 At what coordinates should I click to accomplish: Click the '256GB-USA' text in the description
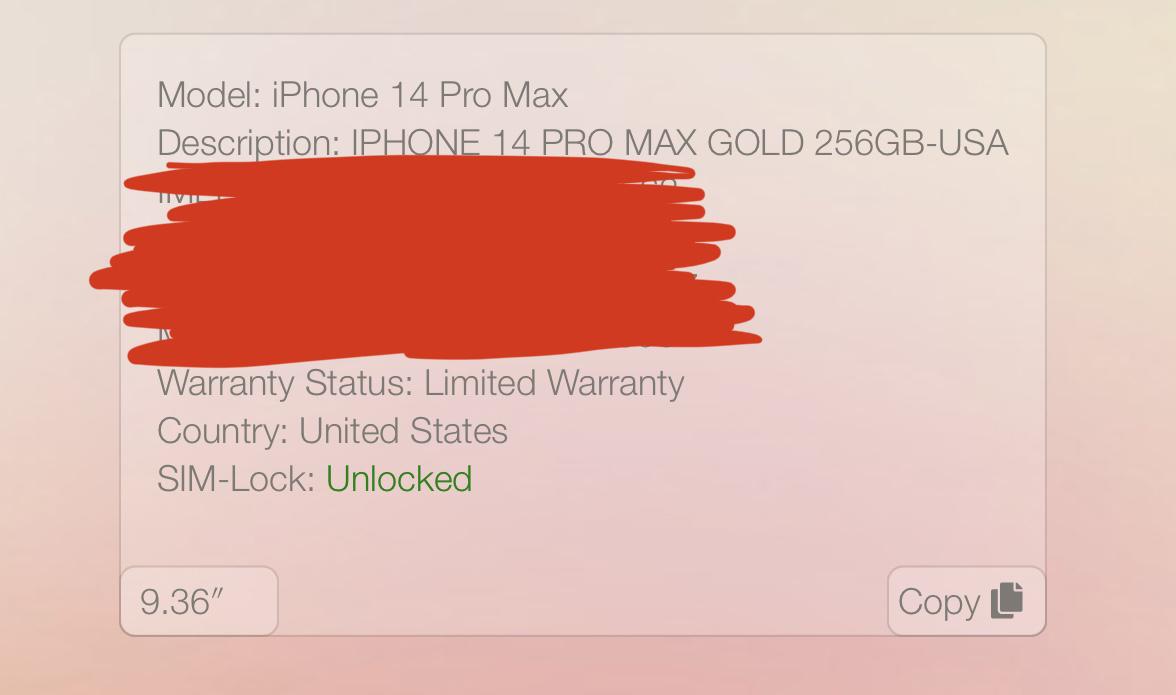[x=911, y=142]
